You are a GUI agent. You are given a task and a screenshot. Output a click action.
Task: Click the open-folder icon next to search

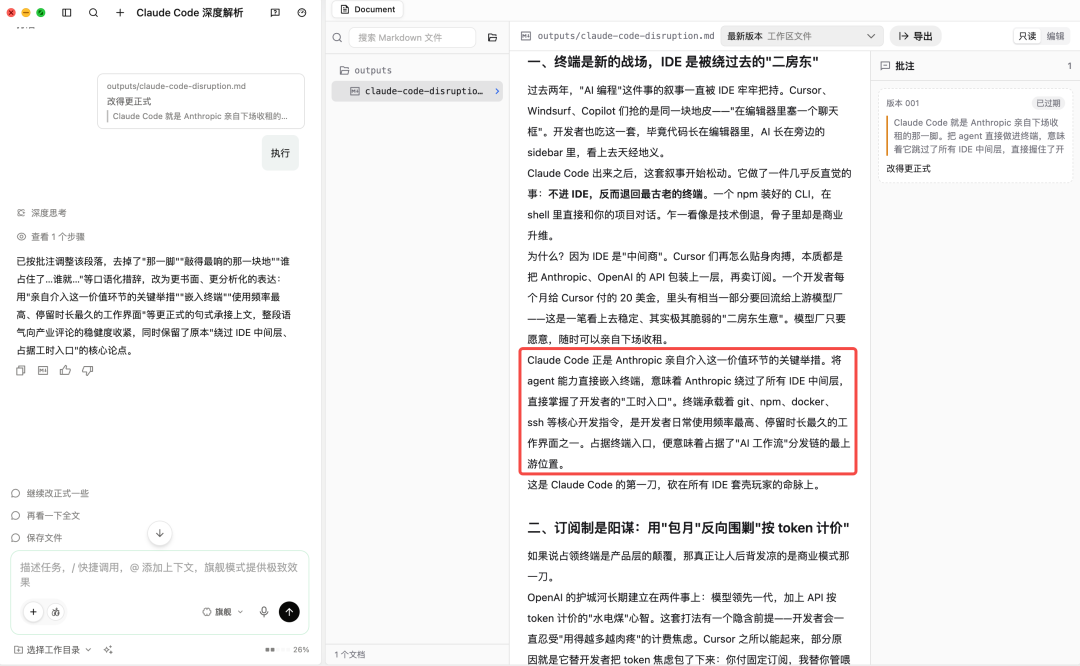point(492,37)
